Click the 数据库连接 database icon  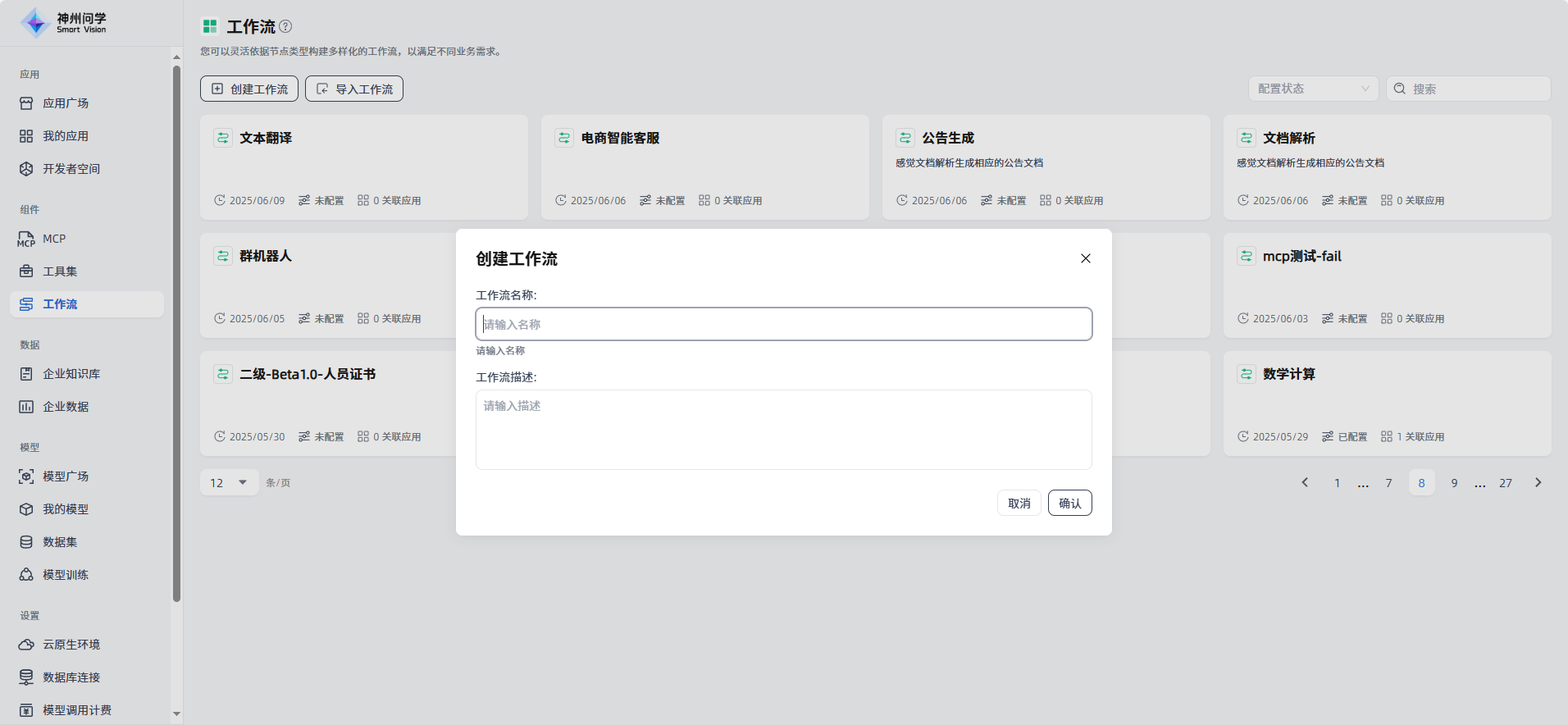point(26,677)
